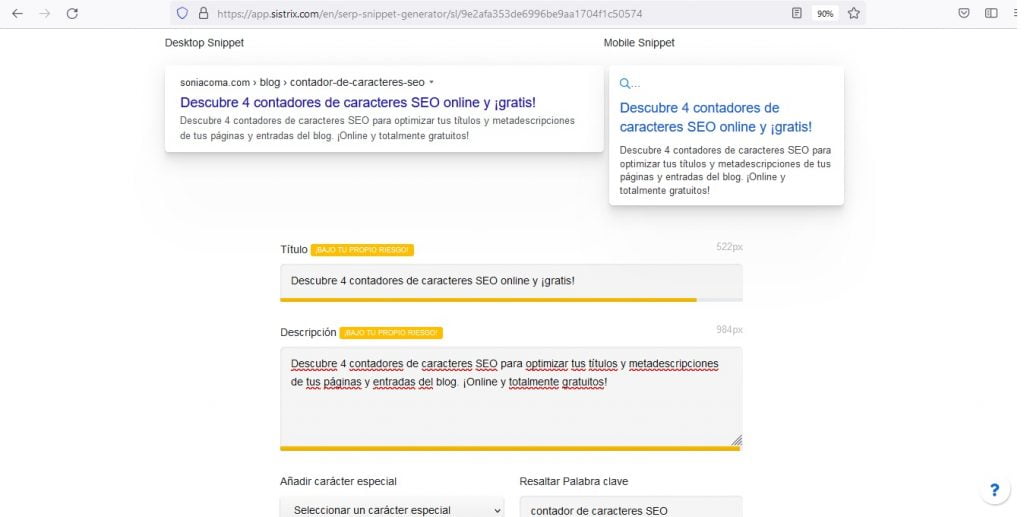The image size is (1024, 517).
Task: Click the tracking protection shield icon
Action: (182, 14)
